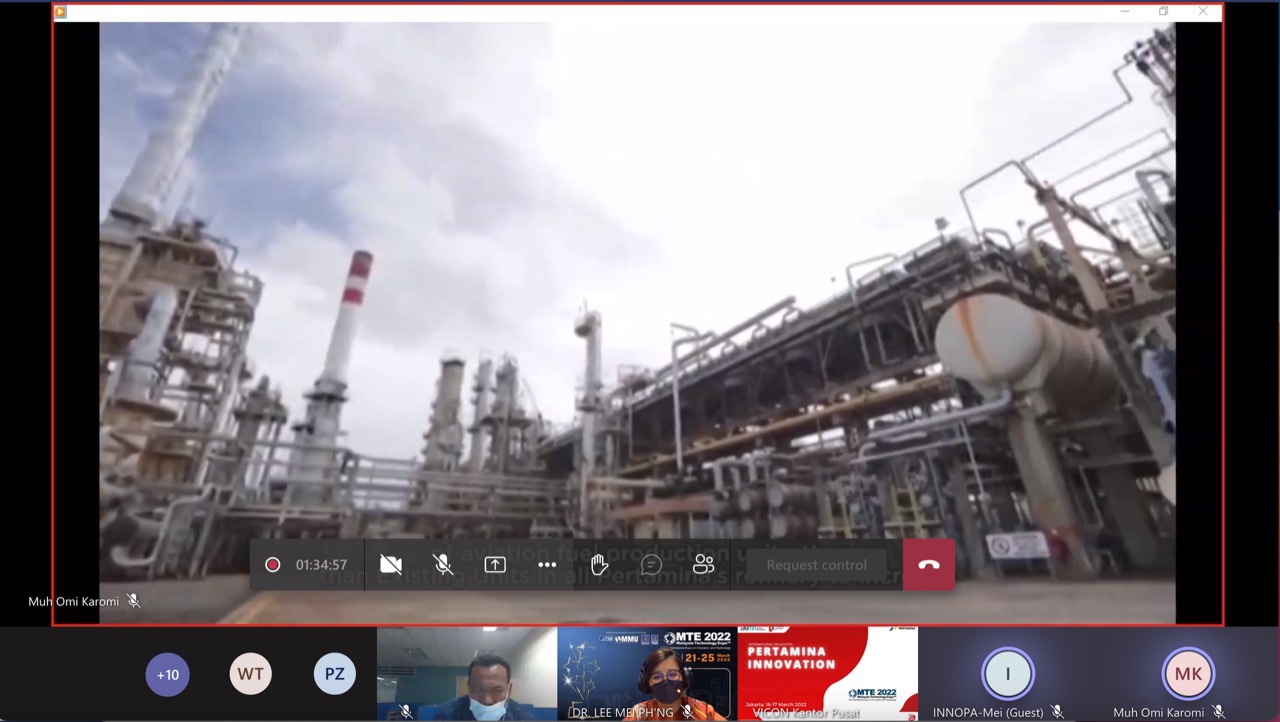Show the participants panel
The height and width of the screenshot is (722, 1280).
704,565
